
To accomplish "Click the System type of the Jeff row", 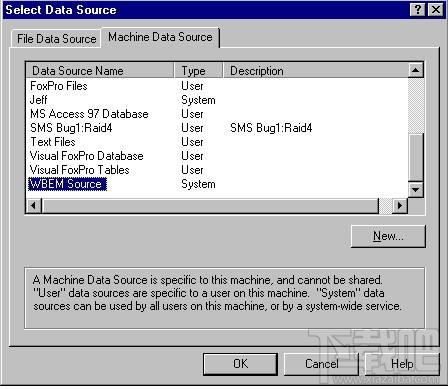I will pos(198,100).
